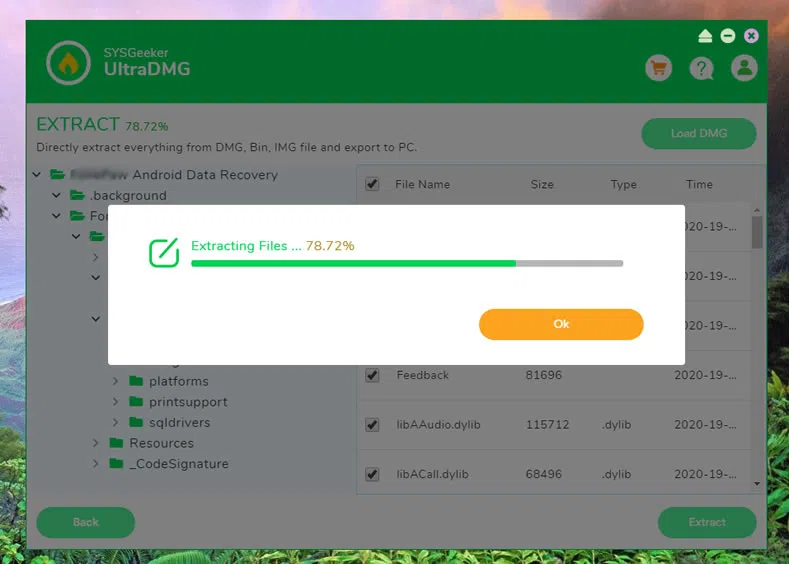Uncheck the libAAudio.dylib checkbox
The width and height of the screenshot is (789, 564).
coord(372,425)
